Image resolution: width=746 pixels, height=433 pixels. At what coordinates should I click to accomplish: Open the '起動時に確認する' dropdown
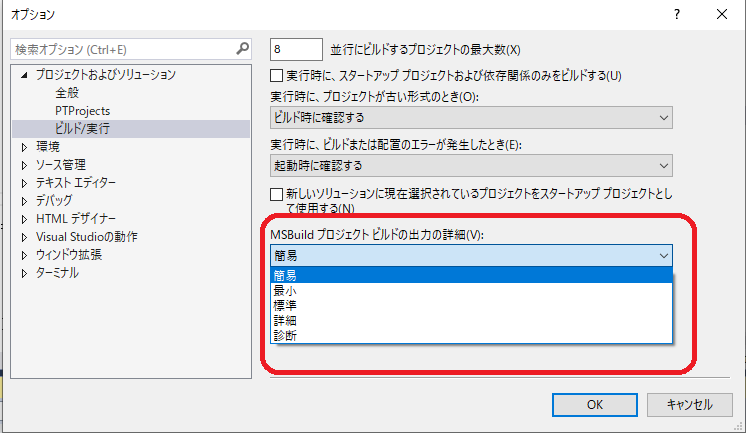pyautogui.click(x=471, y=165)
